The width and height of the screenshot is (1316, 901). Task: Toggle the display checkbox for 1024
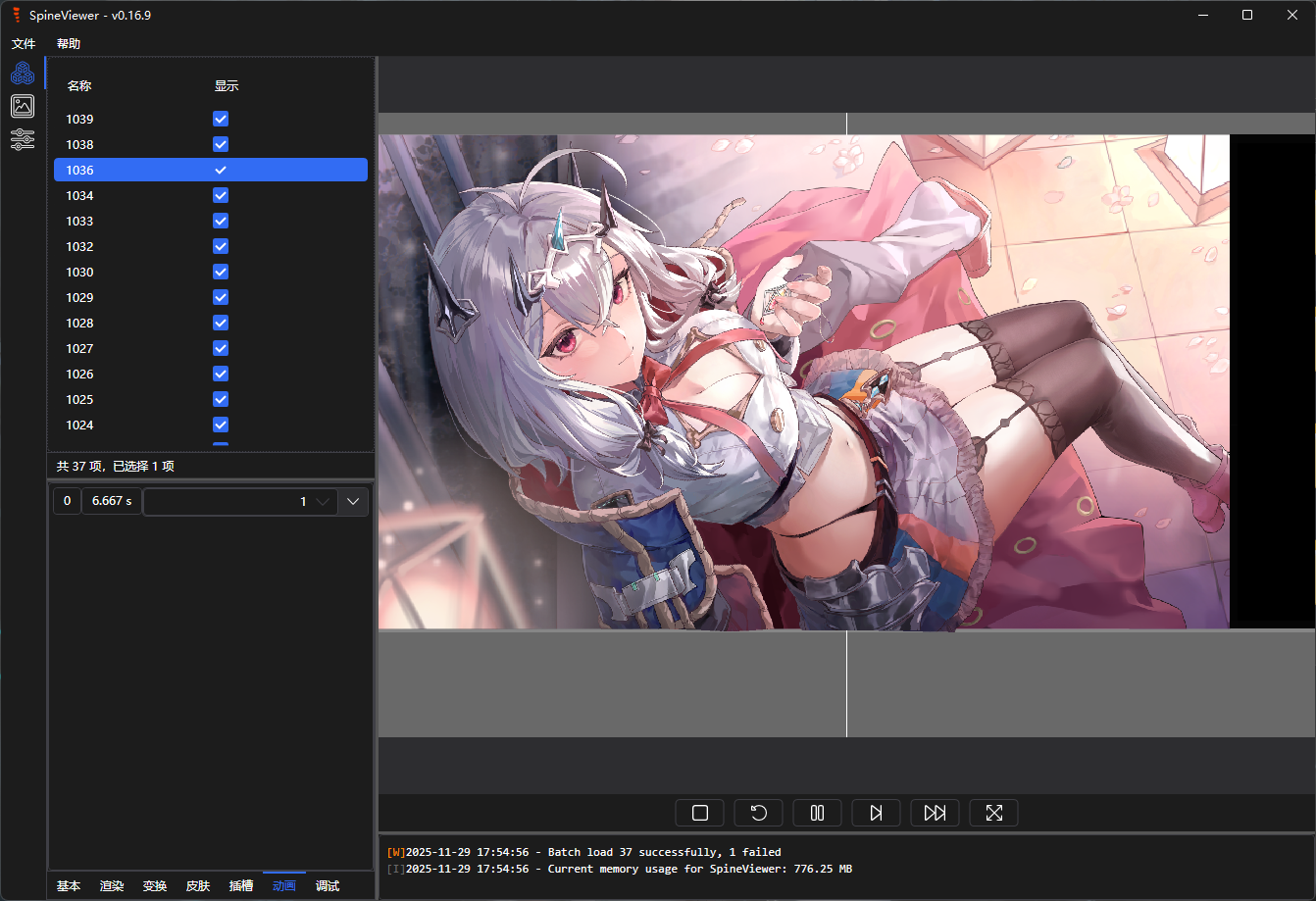(221, 425)
